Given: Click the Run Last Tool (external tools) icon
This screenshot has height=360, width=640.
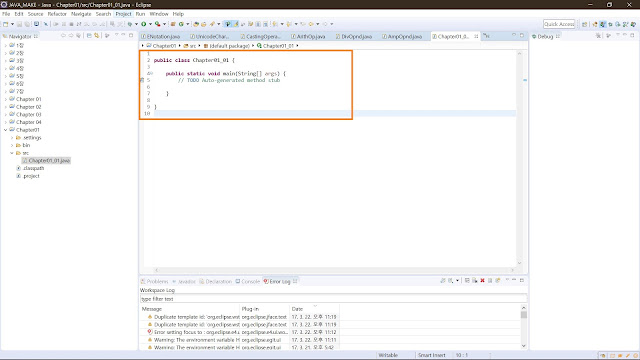Looking at the screenshot, I should [x=157, y=24].
